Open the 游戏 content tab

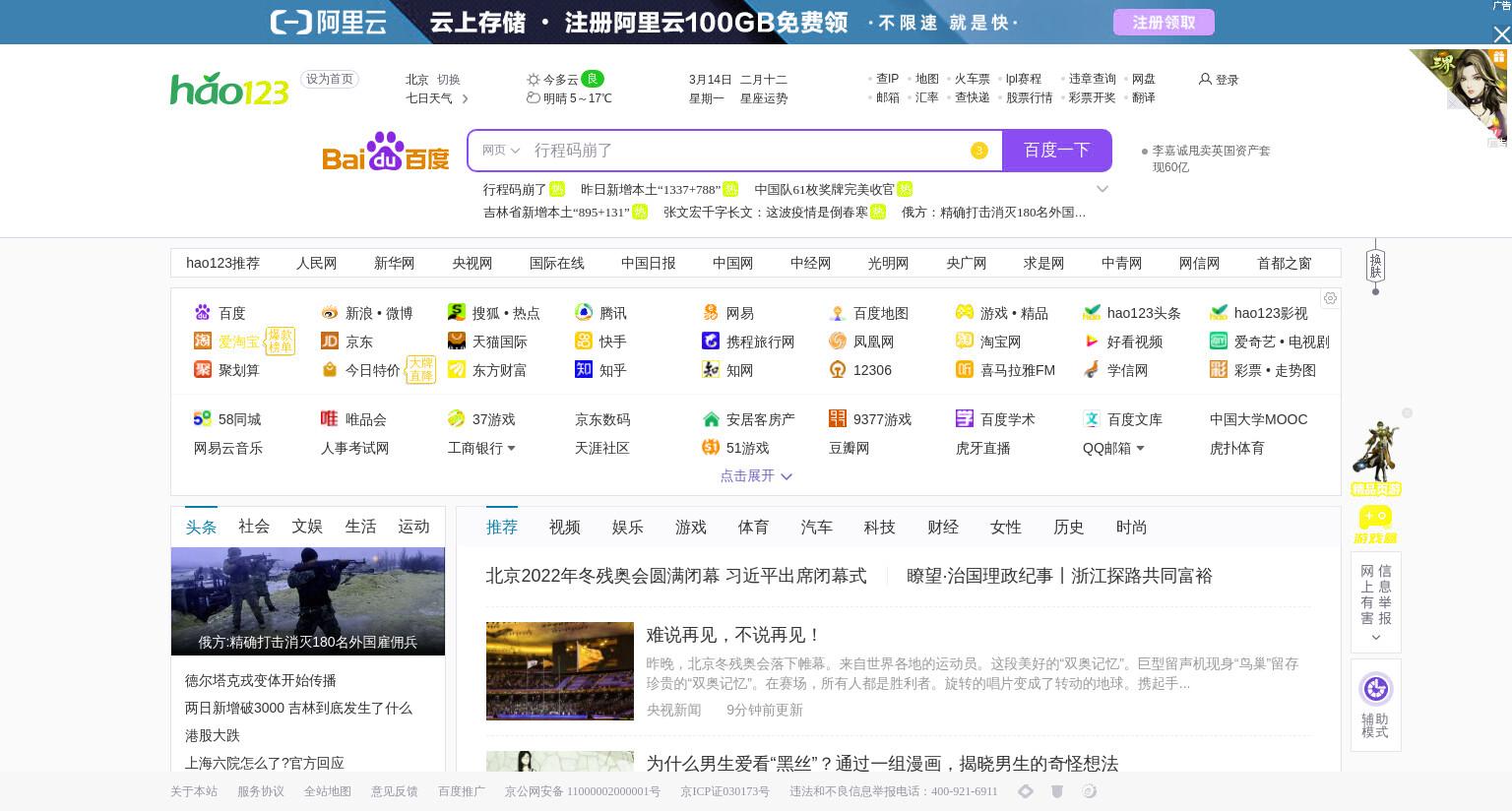pos(691,528)
